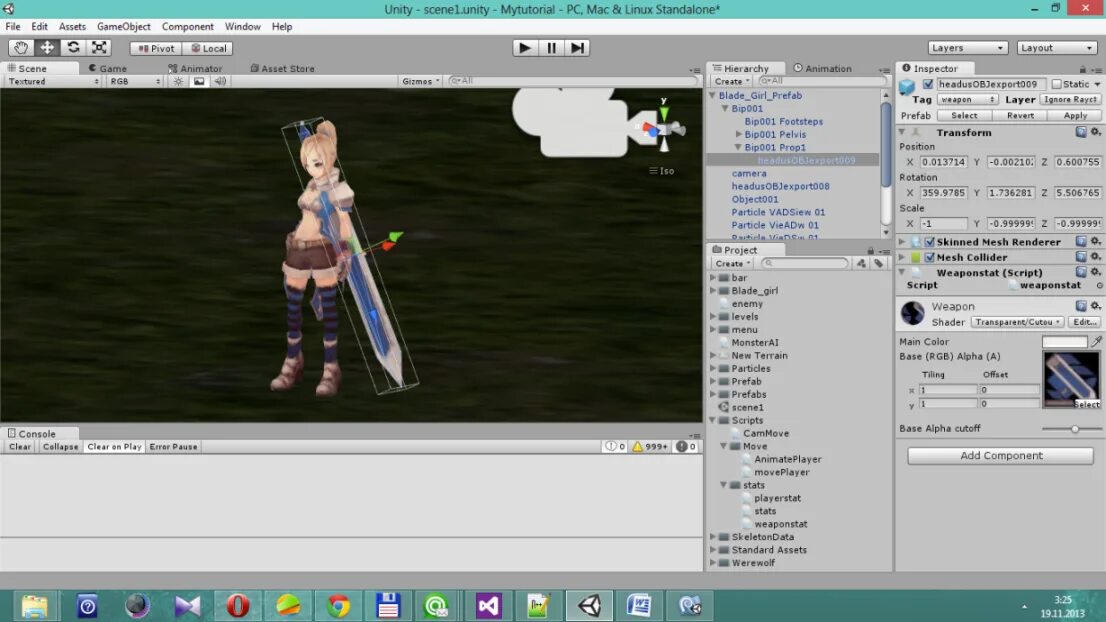Open Skinned Mesh Renderer gear menu

pos(1095,241)
